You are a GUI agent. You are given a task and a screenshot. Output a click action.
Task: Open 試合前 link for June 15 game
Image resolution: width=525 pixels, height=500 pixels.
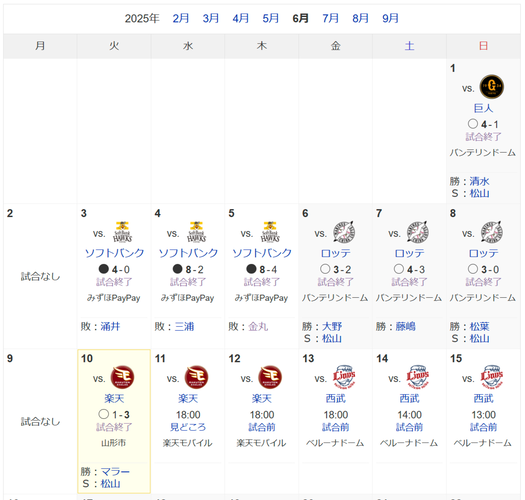[483, 427]
